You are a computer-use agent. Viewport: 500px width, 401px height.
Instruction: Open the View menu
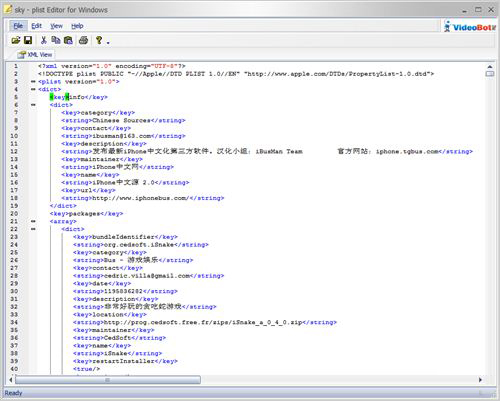click(56, 26)
